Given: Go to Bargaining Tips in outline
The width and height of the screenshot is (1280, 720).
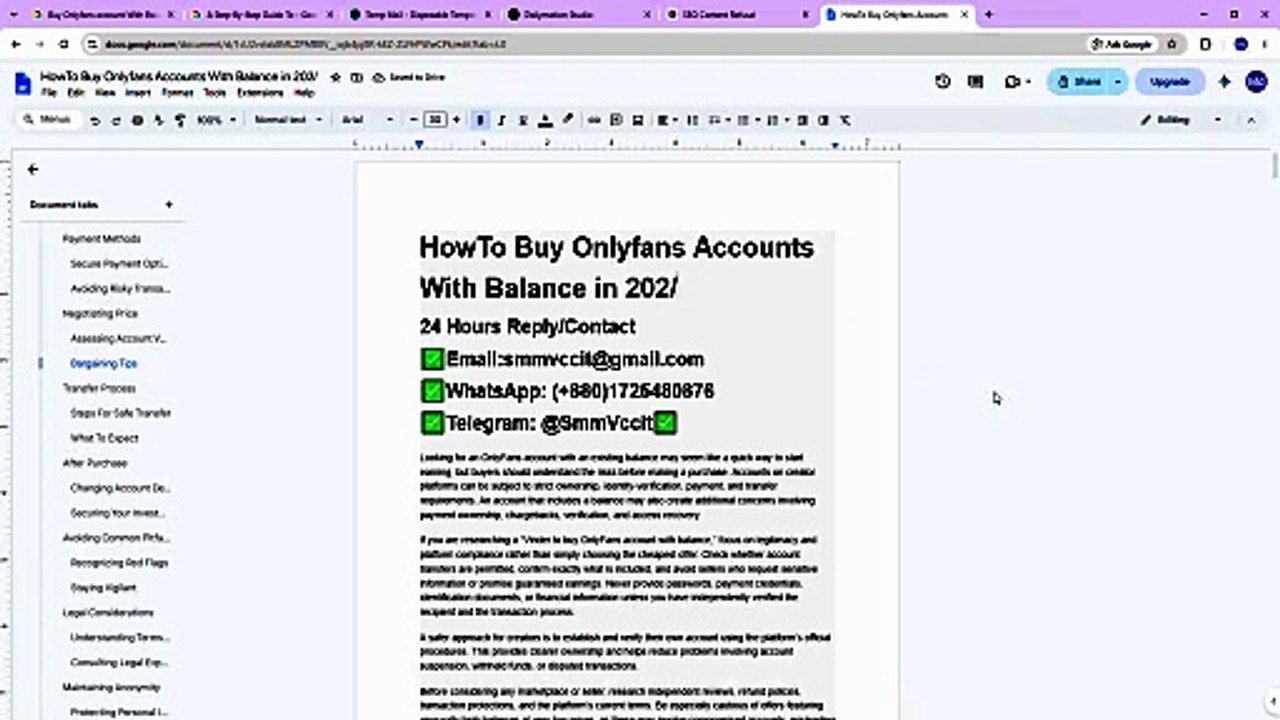Looking at the screenshot, I should [x=104, y=364].
